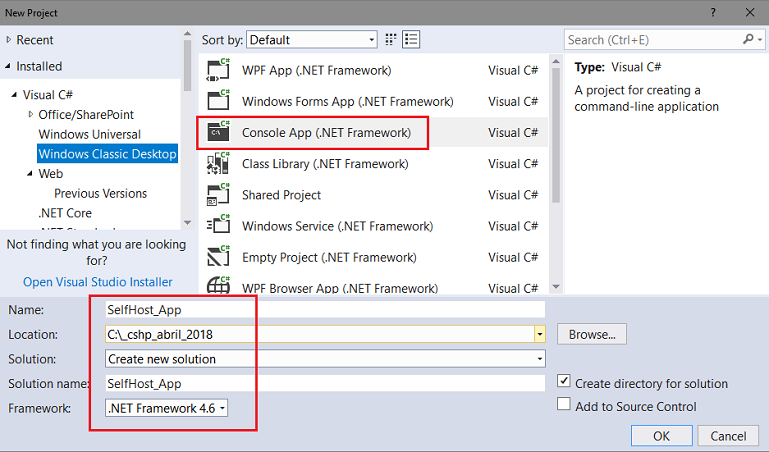Enable Add to Source Control checkbox
The image size is (769, 452).
click(x=564, y=404)
